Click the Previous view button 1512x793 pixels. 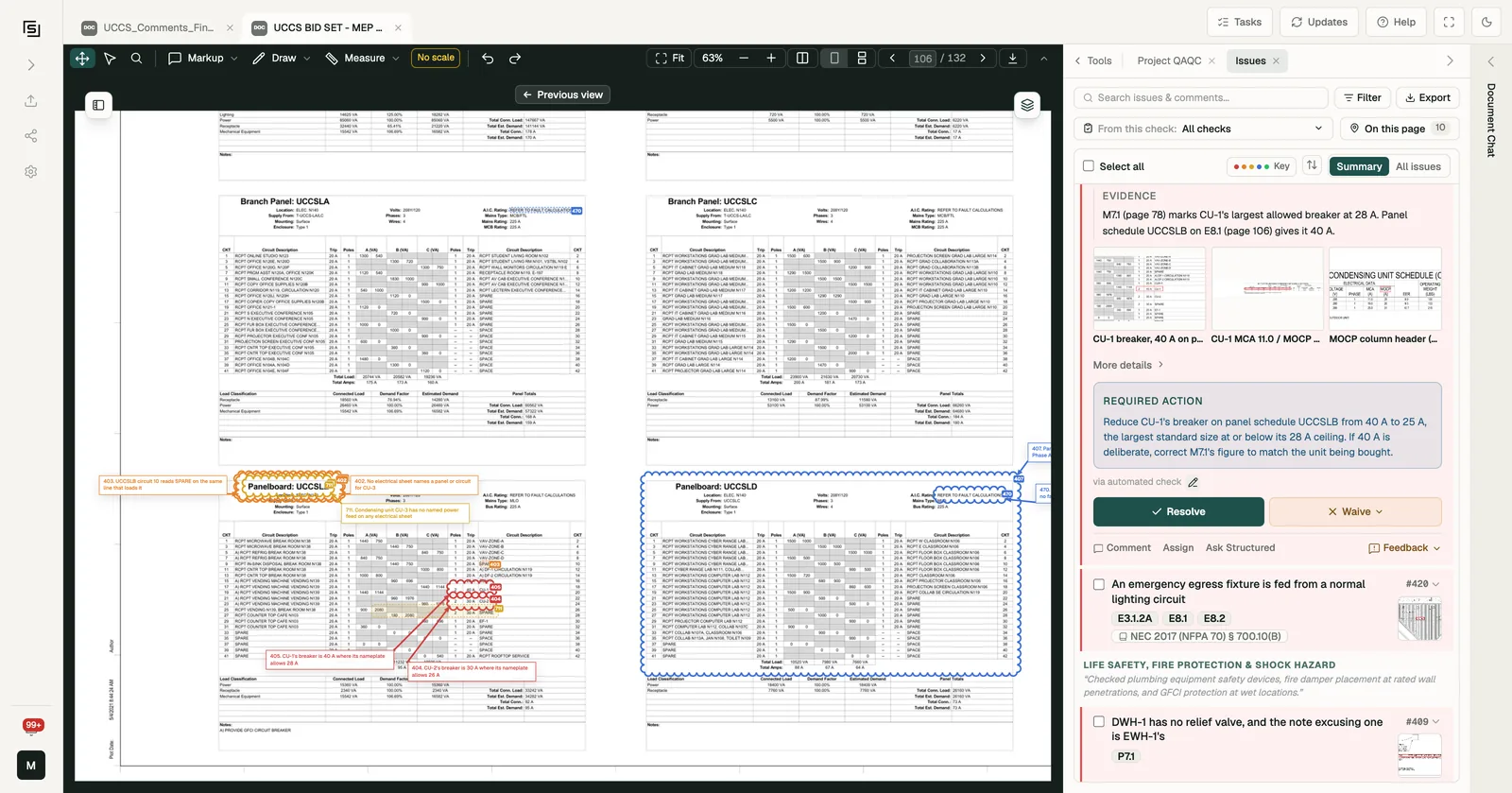coord(563,95)
